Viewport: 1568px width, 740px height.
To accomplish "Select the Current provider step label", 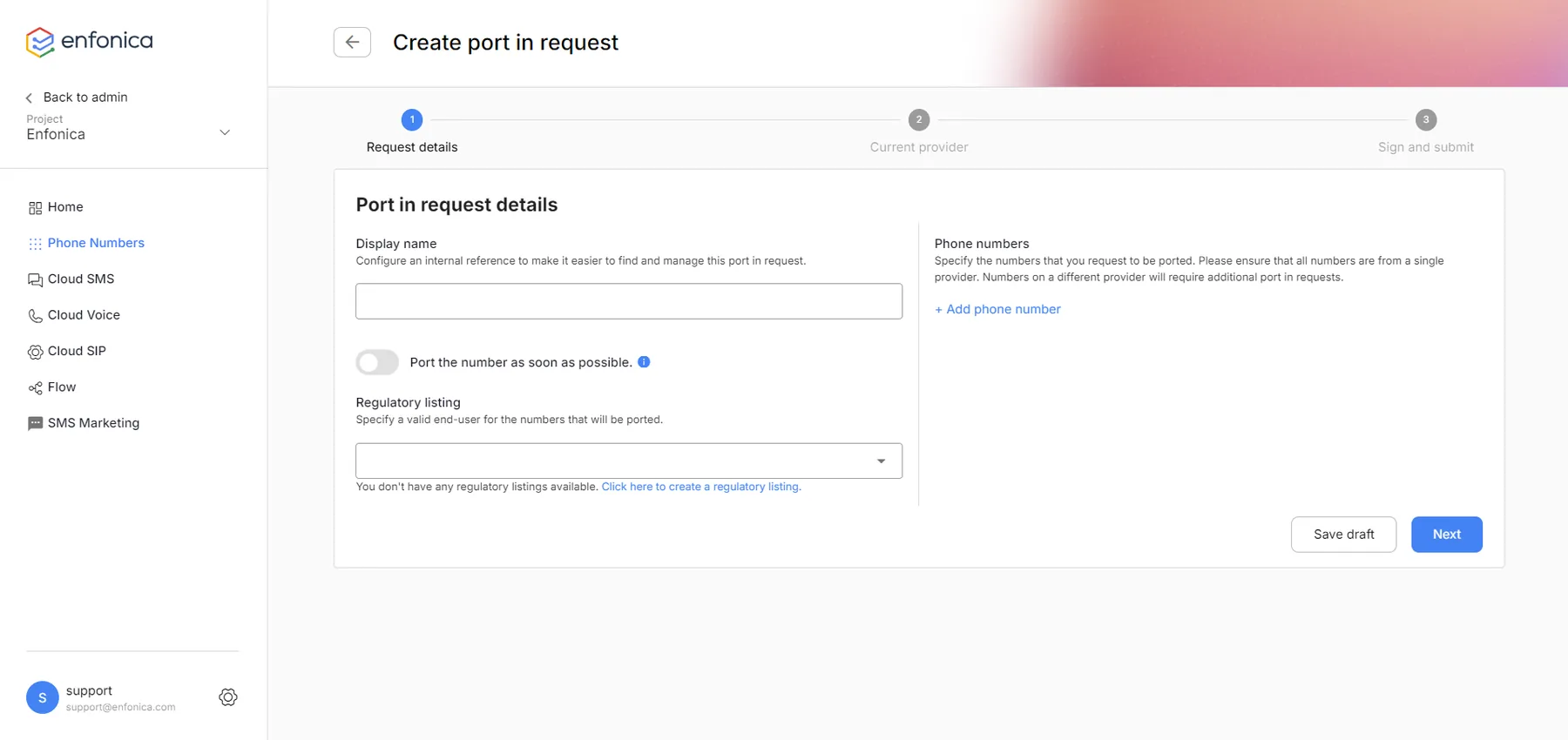I will click(x=919, y=147).
